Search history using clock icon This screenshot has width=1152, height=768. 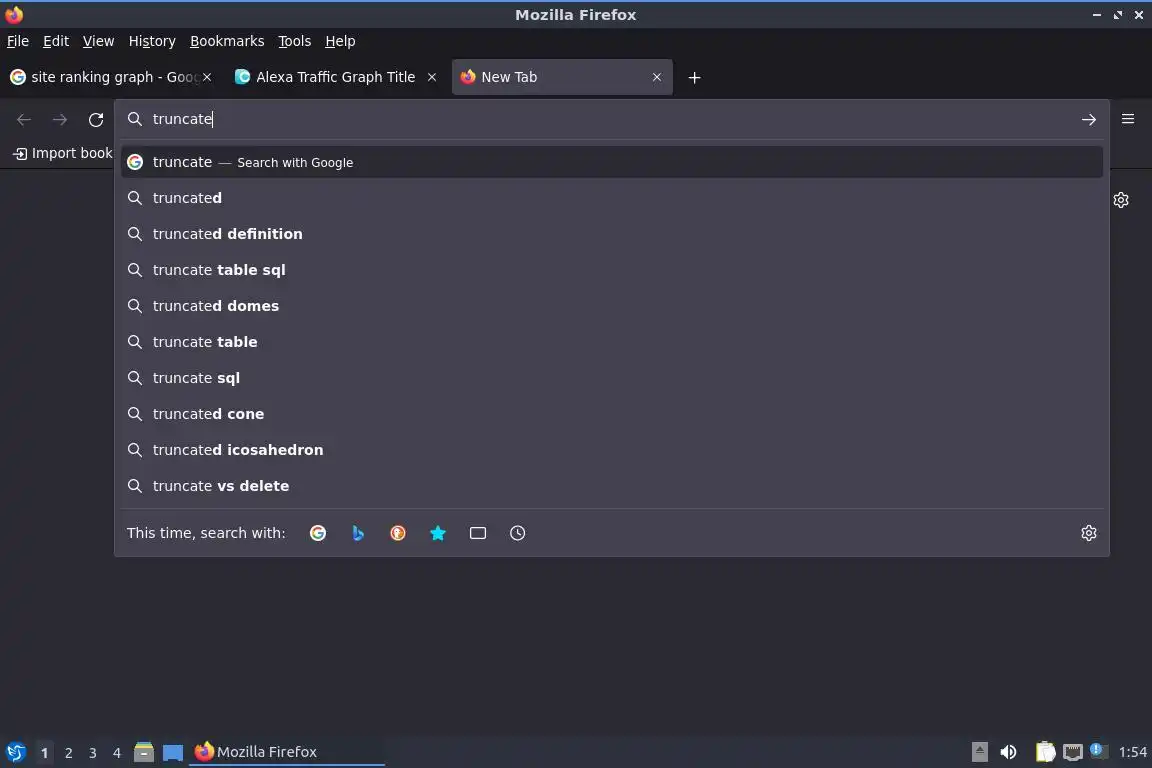[x=517, y=533]
